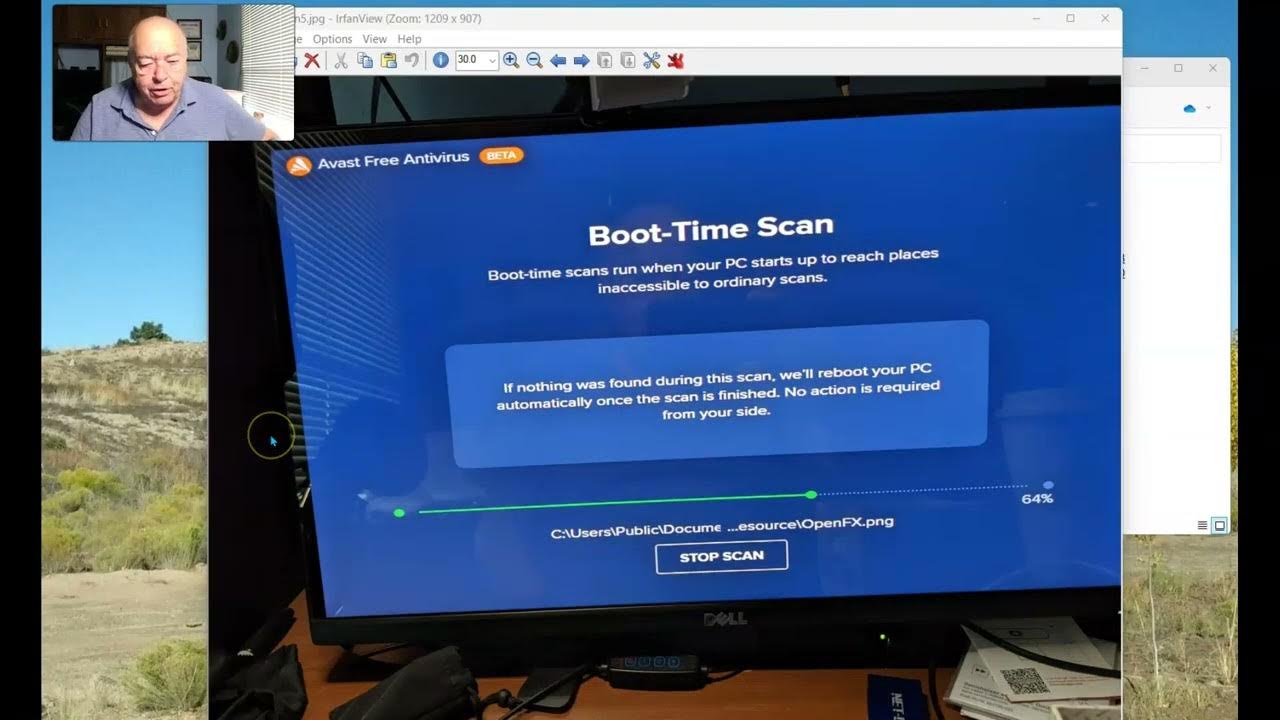Go to next image with blue right arrow
This screenshot has width=1280, height=720.
tap(581, 61)
